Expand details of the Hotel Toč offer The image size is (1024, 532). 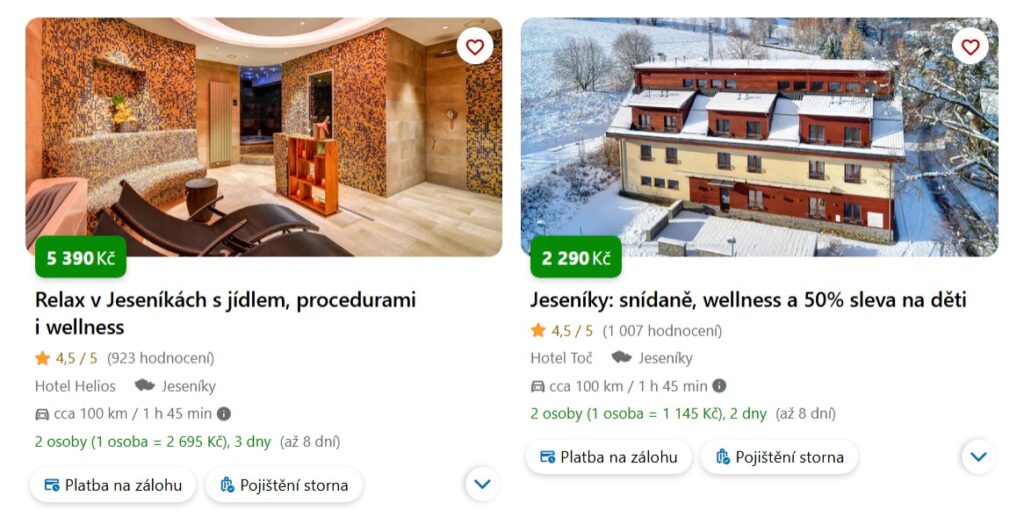(x=978, y=456)
